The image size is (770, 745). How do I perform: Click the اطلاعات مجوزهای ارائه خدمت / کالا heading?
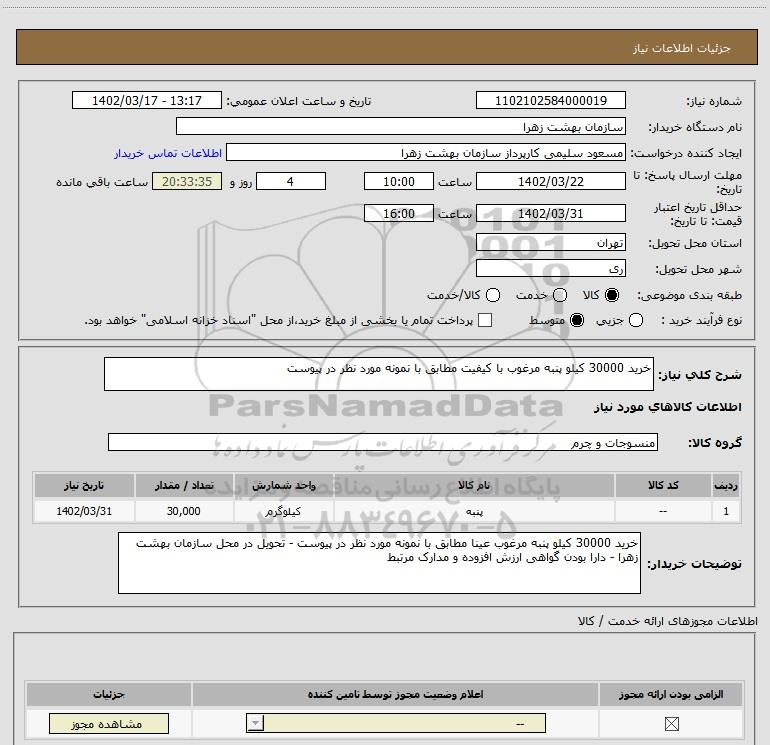pos(667,621)
